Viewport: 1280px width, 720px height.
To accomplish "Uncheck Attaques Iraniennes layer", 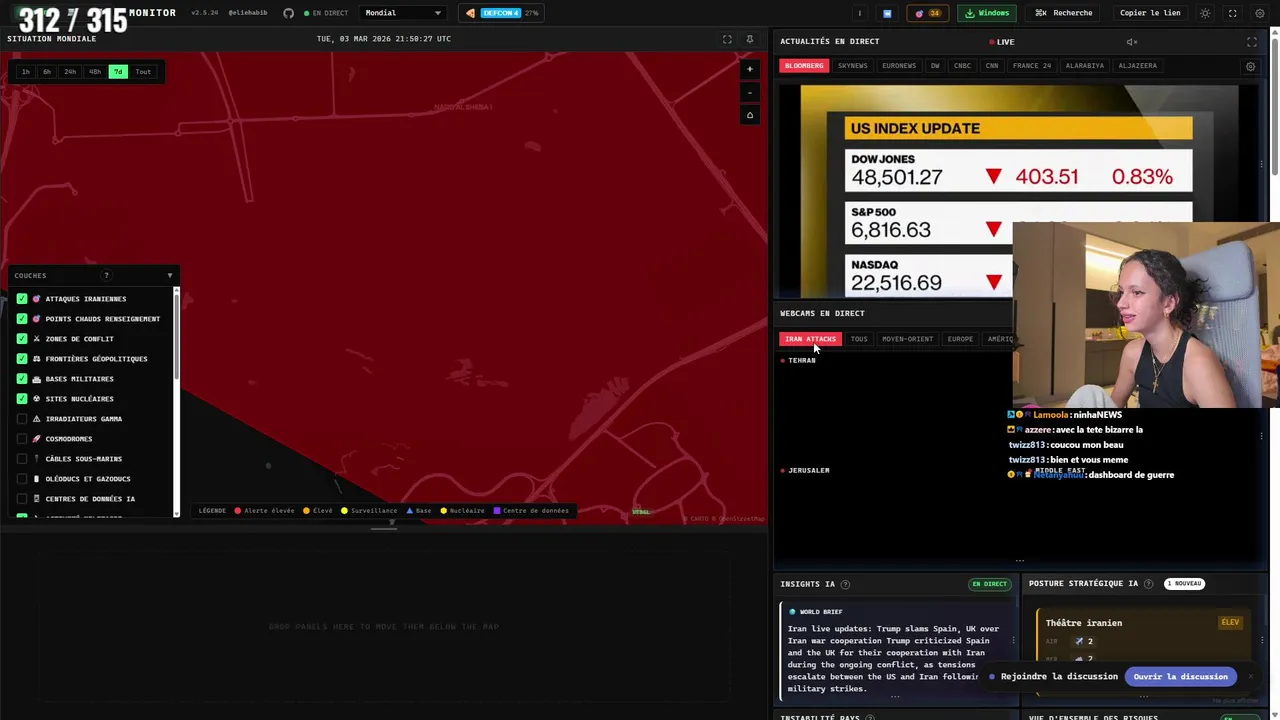I will click(x=22, y=299).
